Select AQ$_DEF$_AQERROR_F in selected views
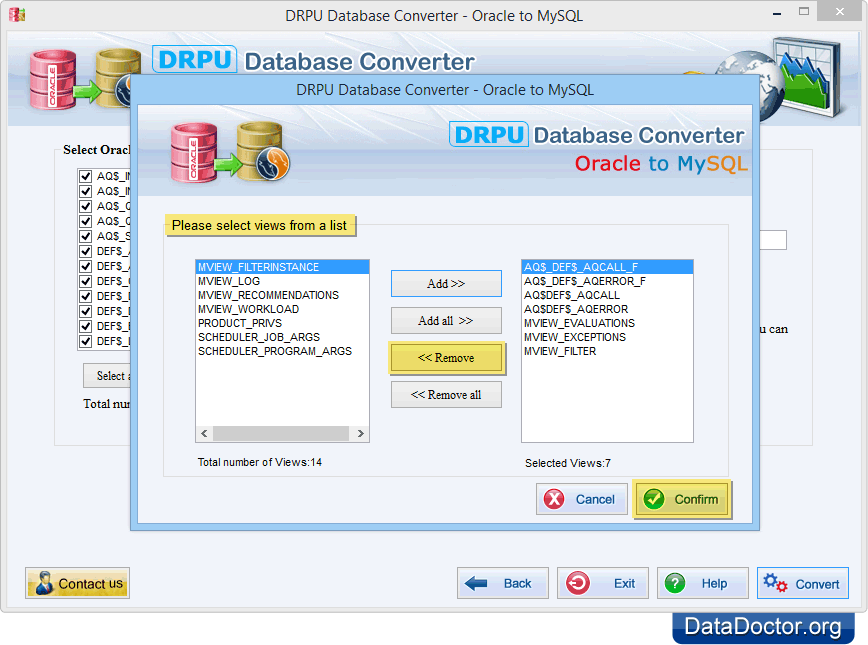 click(x=607, y=281)
